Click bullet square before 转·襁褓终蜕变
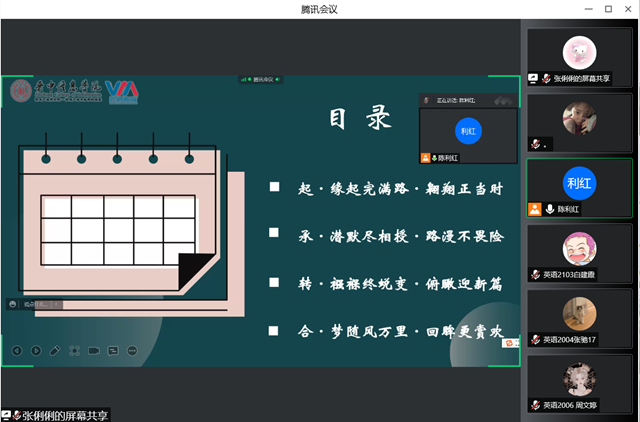 (274, 282)
